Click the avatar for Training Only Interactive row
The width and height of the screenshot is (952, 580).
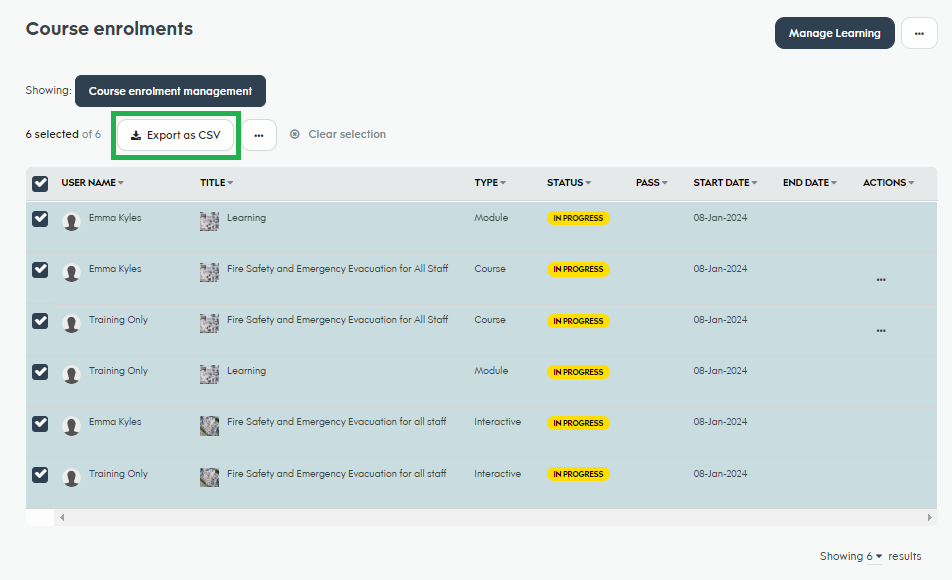pyautogui.click(x=71, y=477)
